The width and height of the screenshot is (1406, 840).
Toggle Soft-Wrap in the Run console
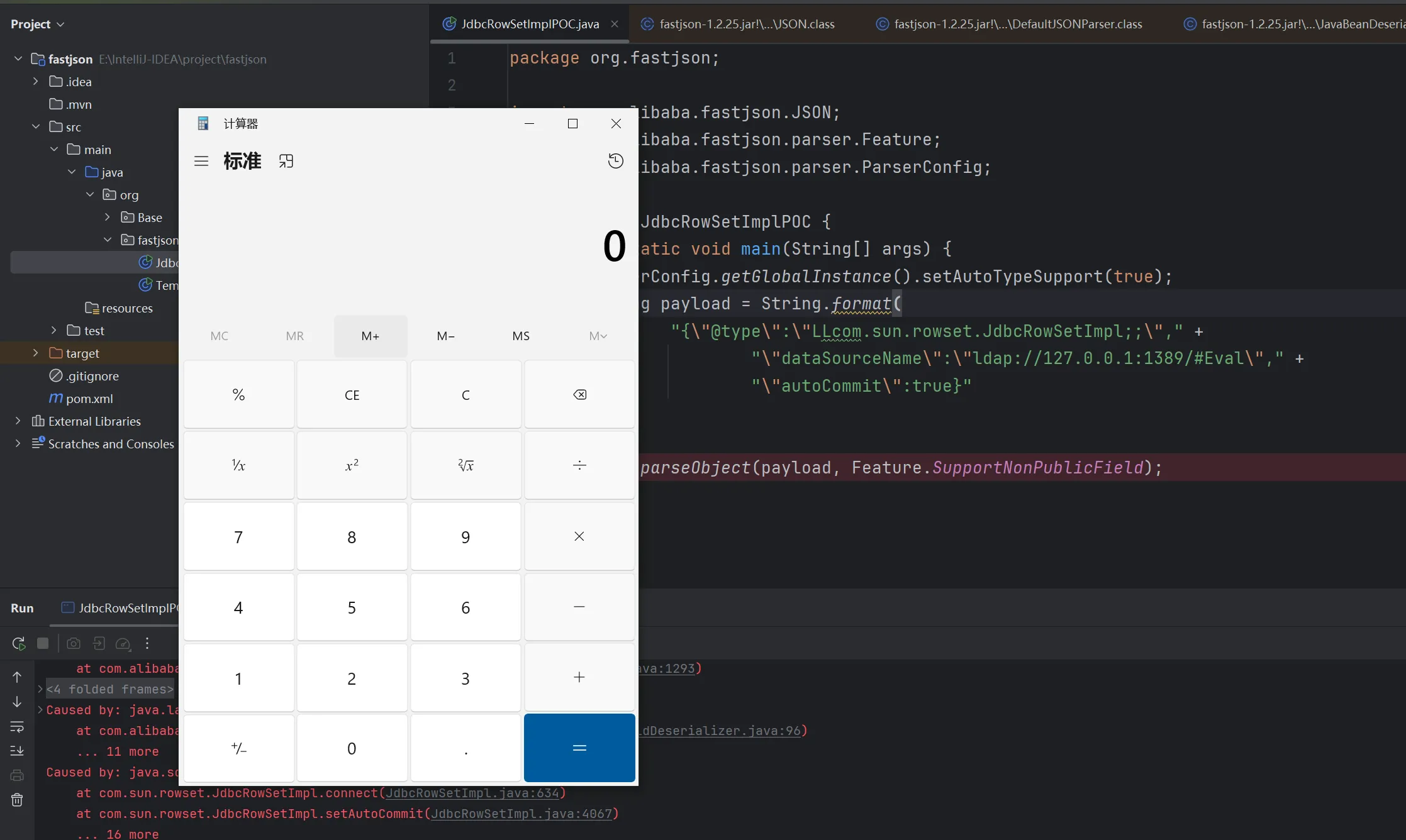coord(17,727)
